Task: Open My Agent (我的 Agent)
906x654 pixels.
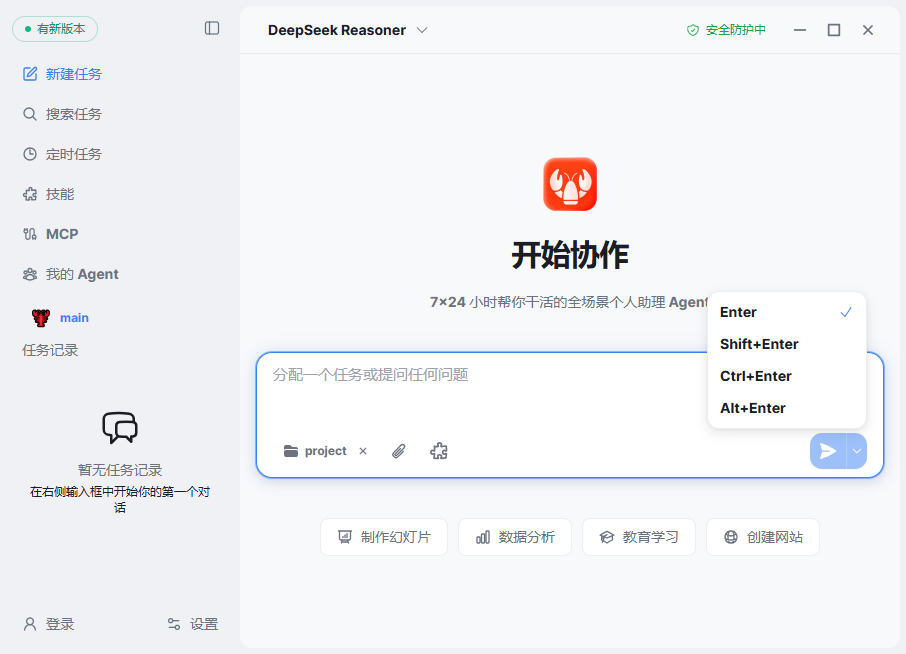Action: pyautogui.click(x=70, y=274)
